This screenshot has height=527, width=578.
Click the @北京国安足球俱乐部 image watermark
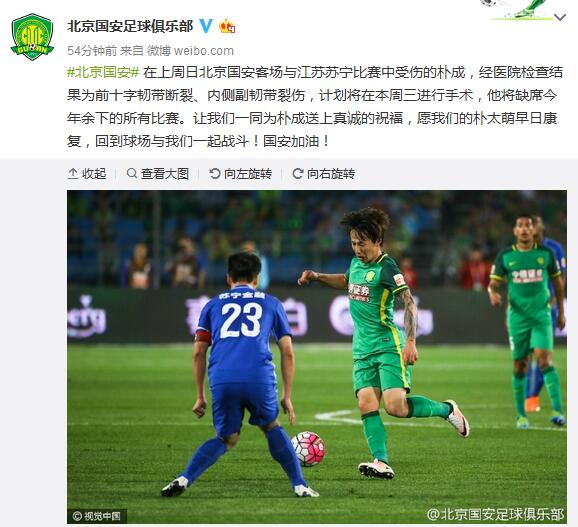pos(495,514)
